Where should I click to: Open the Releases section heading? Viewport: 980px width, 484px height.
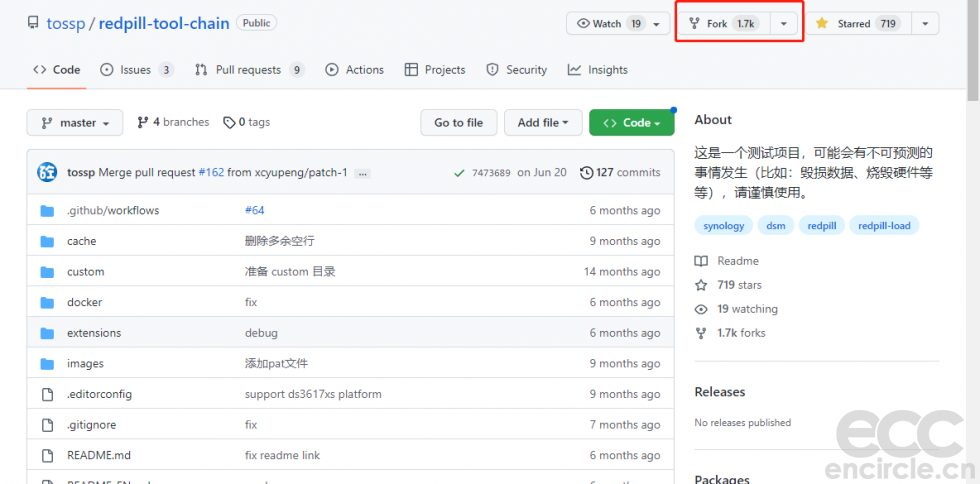pos(720,392)
